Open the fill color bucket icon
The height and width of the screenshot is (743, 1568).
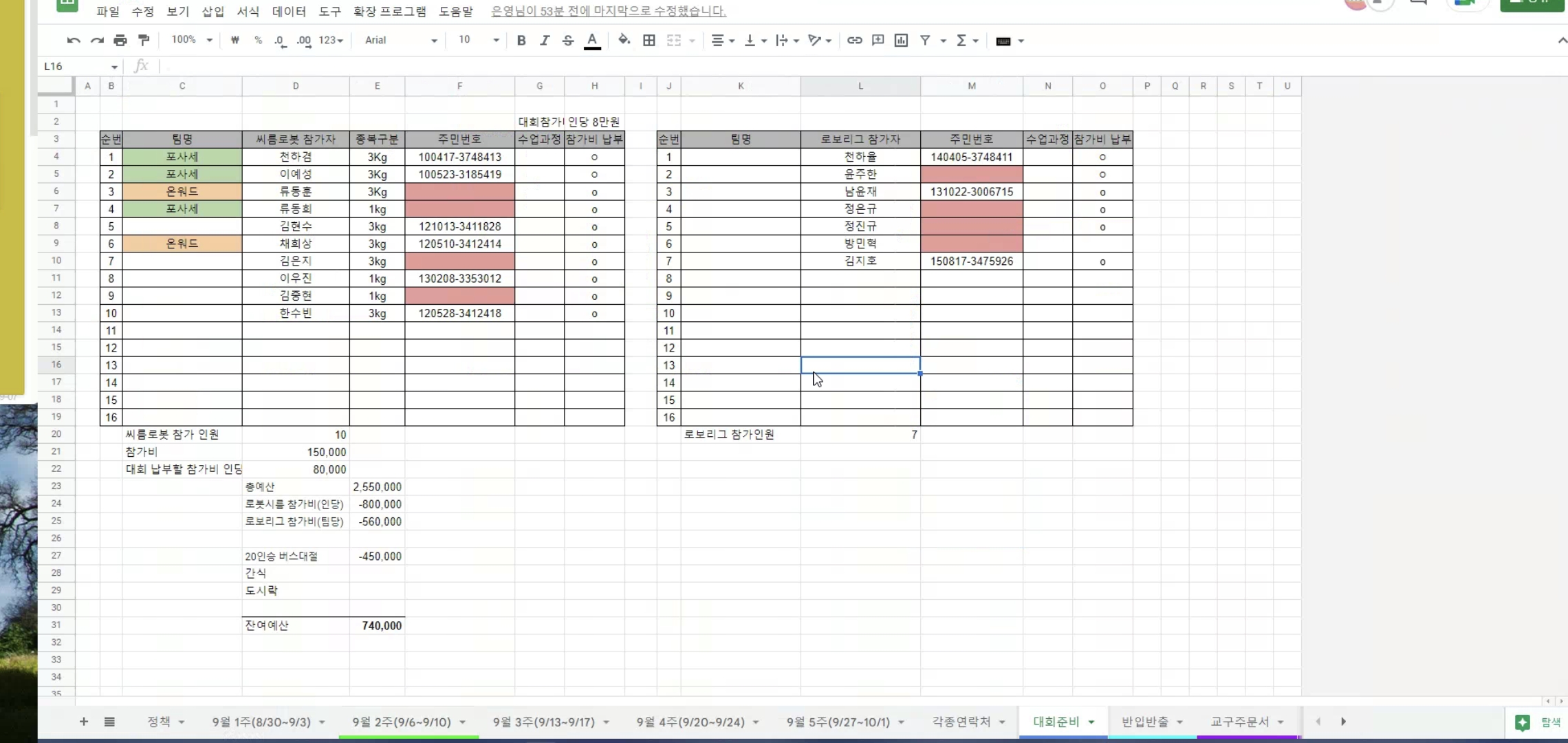624,40
